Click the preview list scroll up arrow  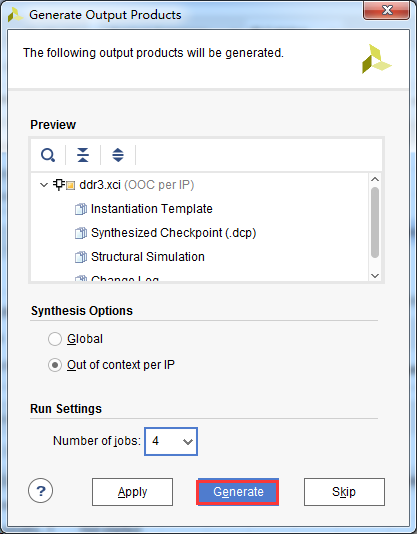(x=375, y=179)
